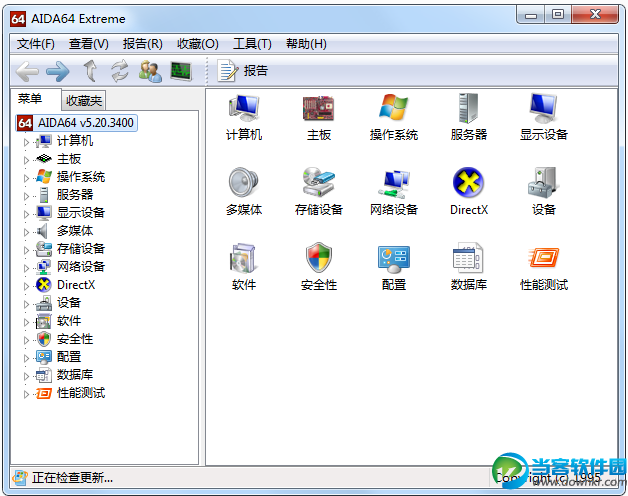Select 计算机 in the left tree
The height and width of the screenshot is (496, 628).
pos(75,141)
